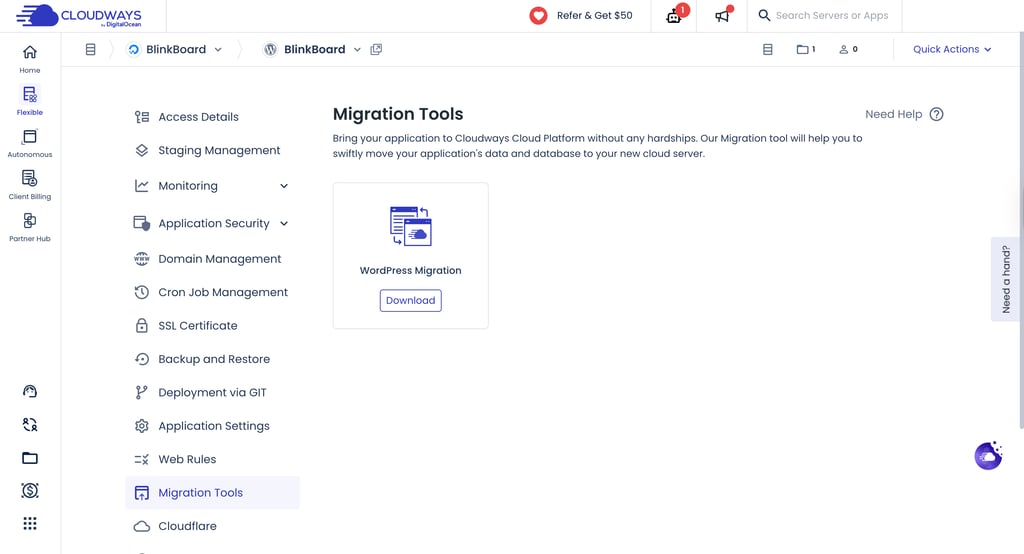Click the projects folder counter icon
This screenshot has width=1024, height=554.
pos(806,50)
